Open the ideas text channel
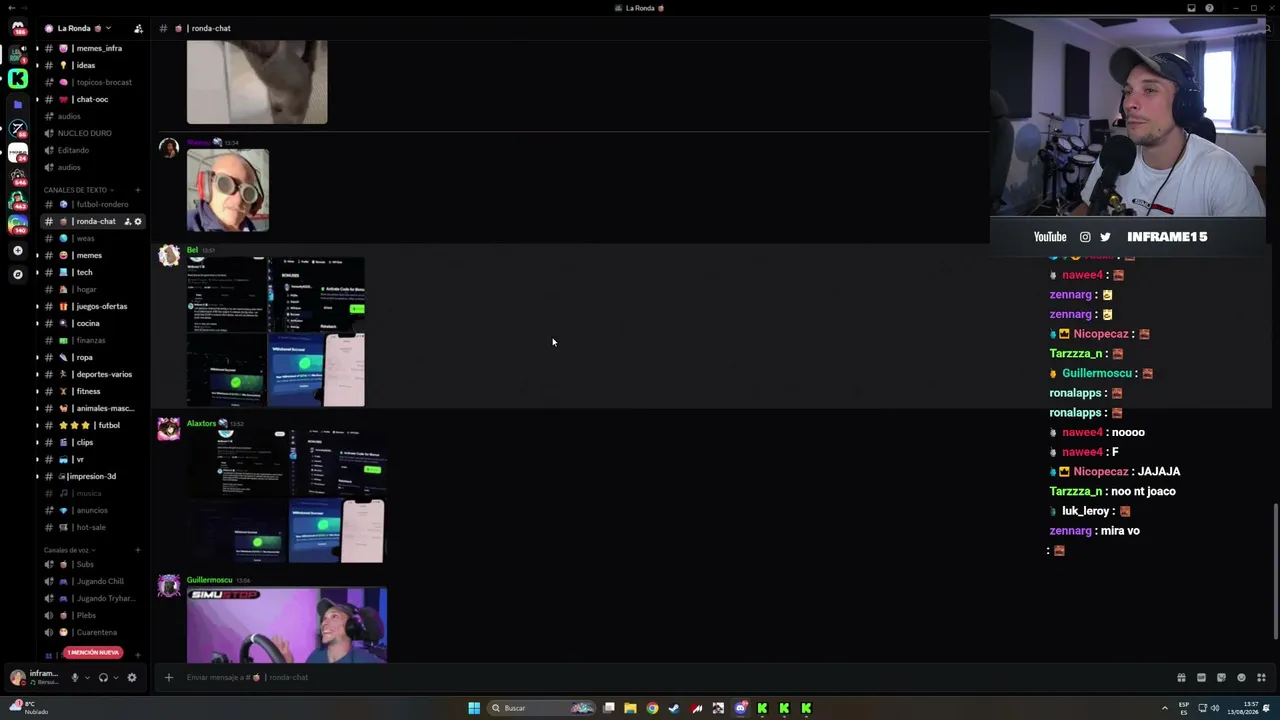Image resolution: width=1280 pixels, height=720 pixels. (x=93, y=65)
